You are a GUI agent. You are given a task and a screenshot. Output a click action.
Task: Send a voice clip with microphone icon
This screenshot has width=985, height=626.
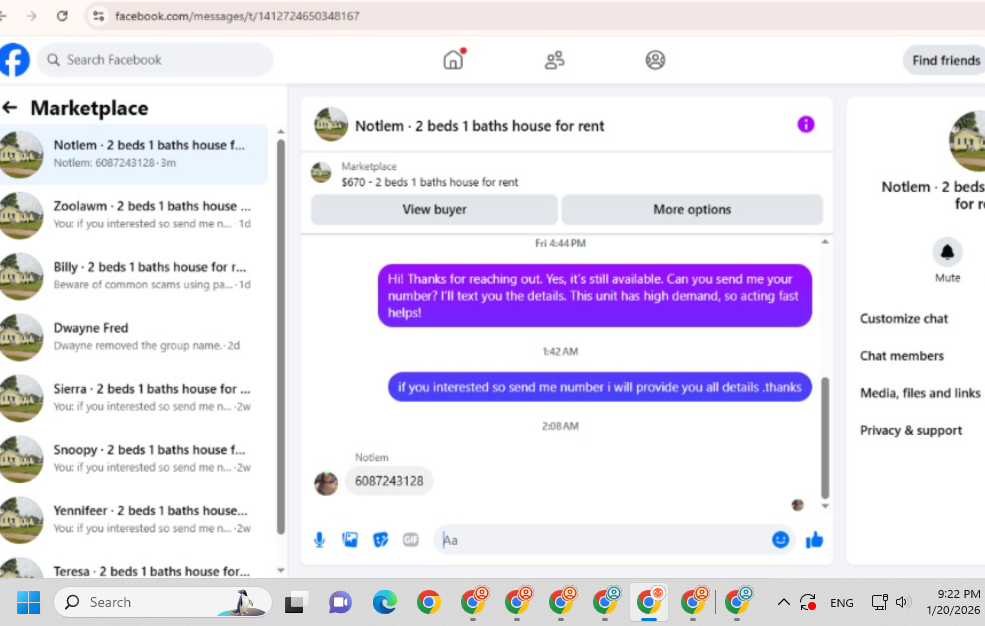[320, 539]
